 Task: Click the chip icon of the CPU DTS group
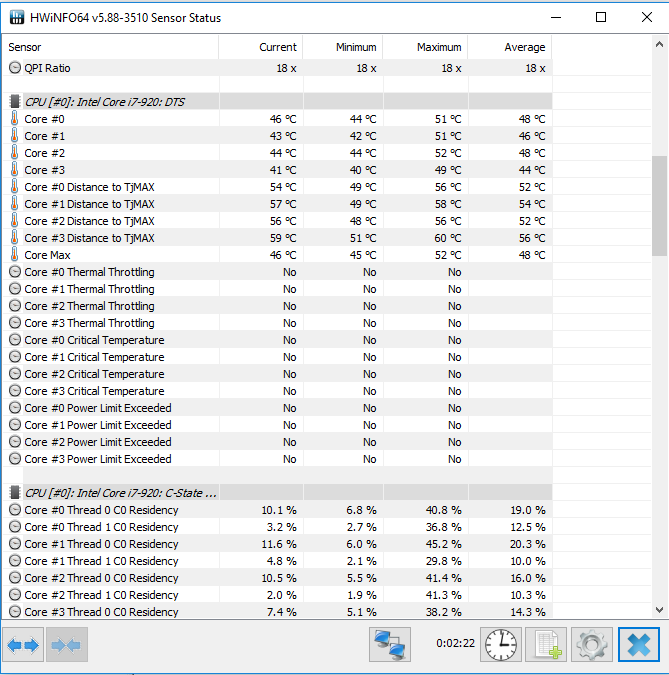15,102
